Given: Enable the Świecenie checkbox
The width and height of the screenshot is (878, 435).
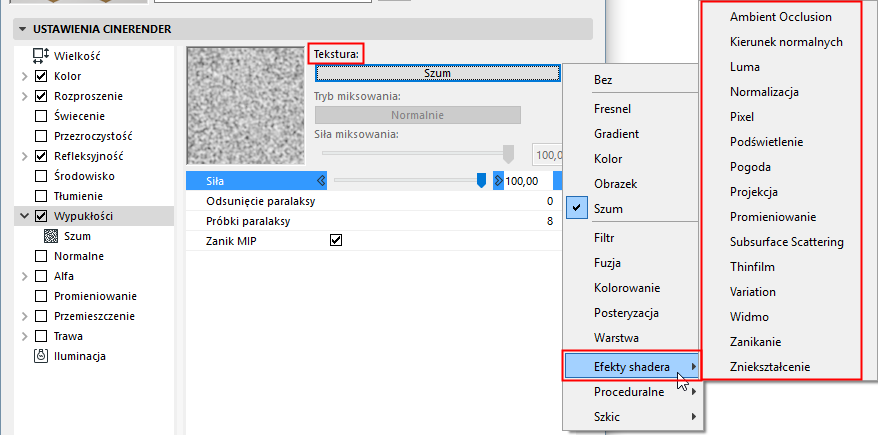Looking at the screenshot, I should coord(41,116).
